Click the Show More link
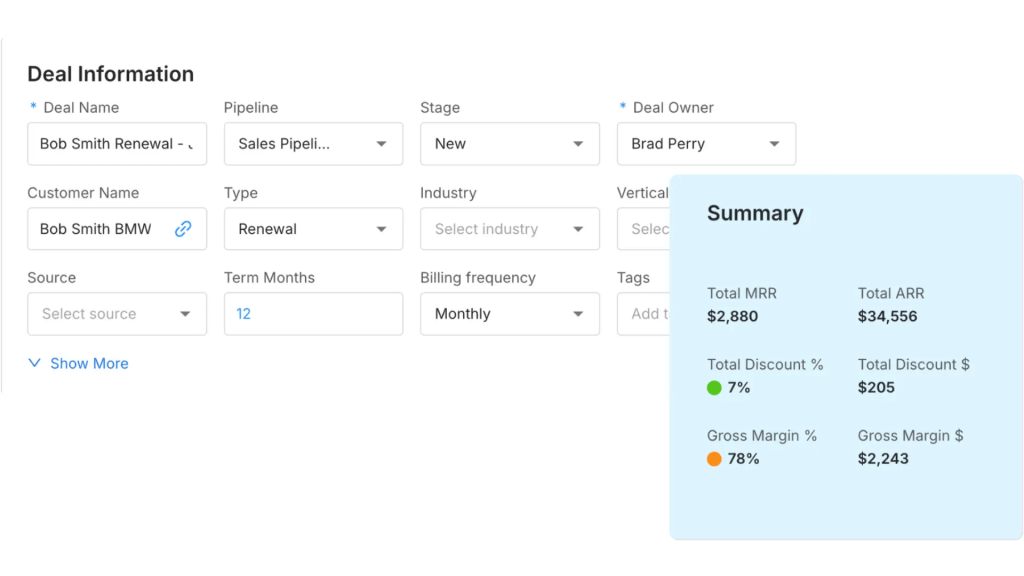The height and width of the screenshot is (576, 1024). (x=89, y=363)
